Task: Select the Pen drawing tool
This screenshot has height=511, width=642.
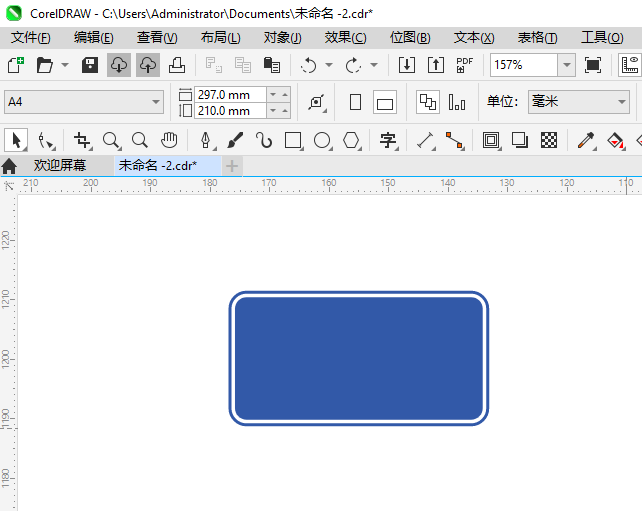Action: click(206, 140)
